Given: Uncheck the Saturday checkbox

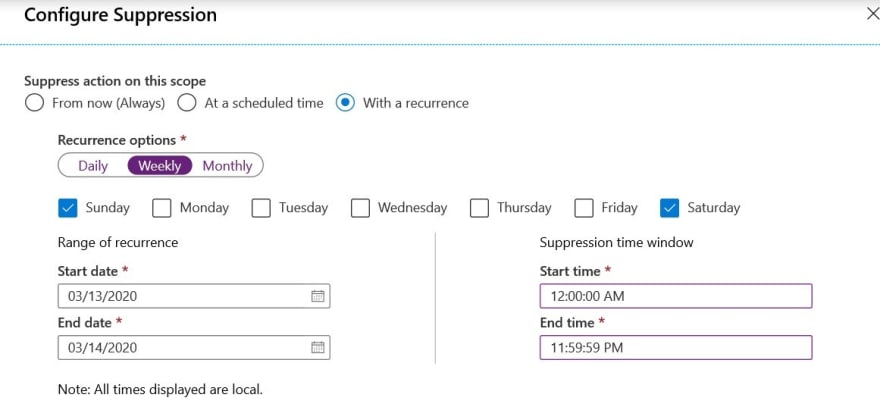Looking at the screenshot, I should 670,208.
